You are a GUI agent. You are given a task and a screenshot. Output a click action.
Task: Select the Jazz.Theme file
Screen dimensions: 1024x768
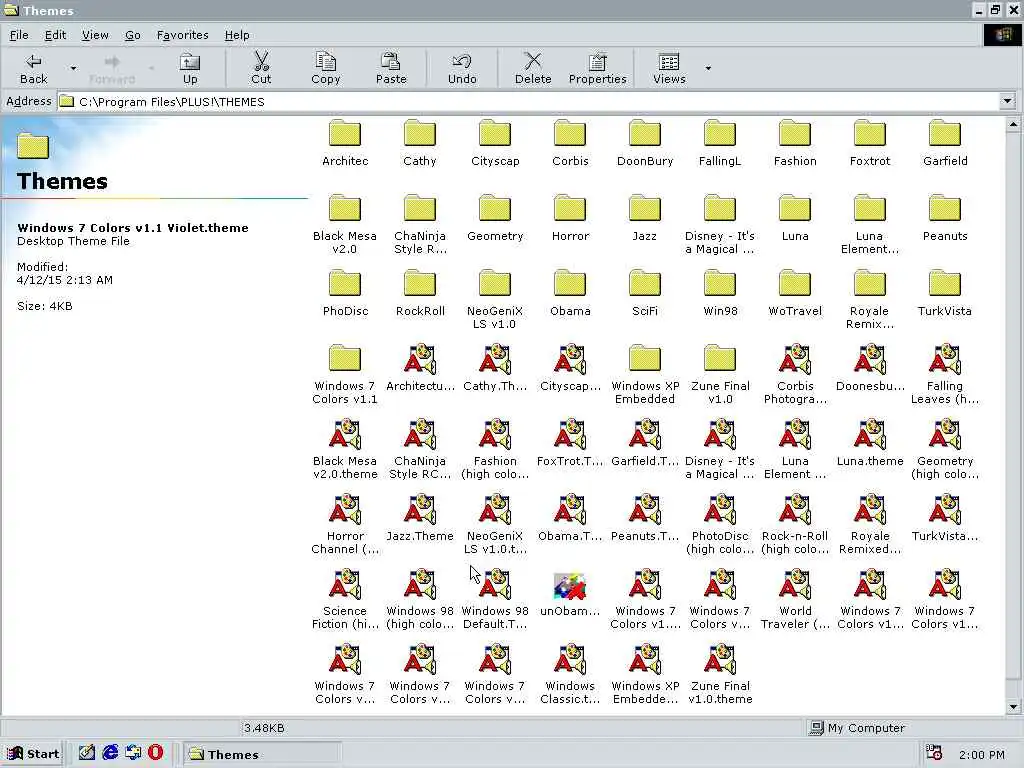419,519
